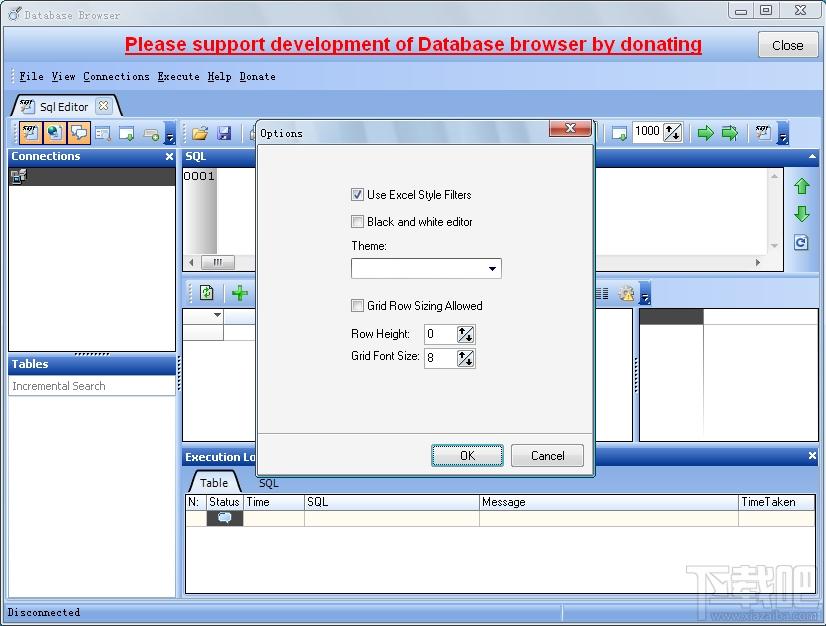826x626 pixels.
Task: Toggle Use Excel Style Filters checkbox
Action: [x=357, y=194]
